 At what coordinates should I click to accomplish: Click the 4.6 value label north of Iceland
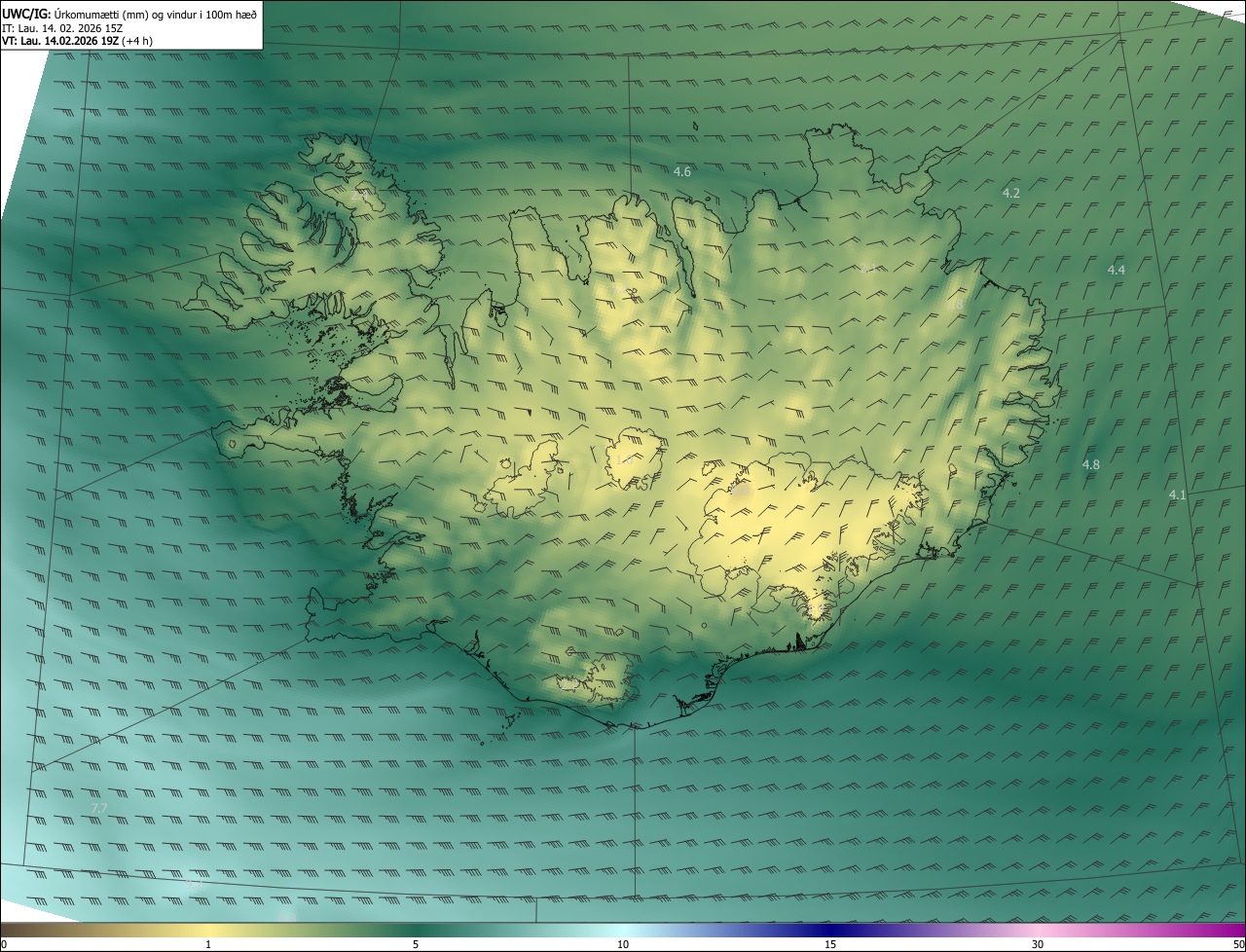click(682, 171)
